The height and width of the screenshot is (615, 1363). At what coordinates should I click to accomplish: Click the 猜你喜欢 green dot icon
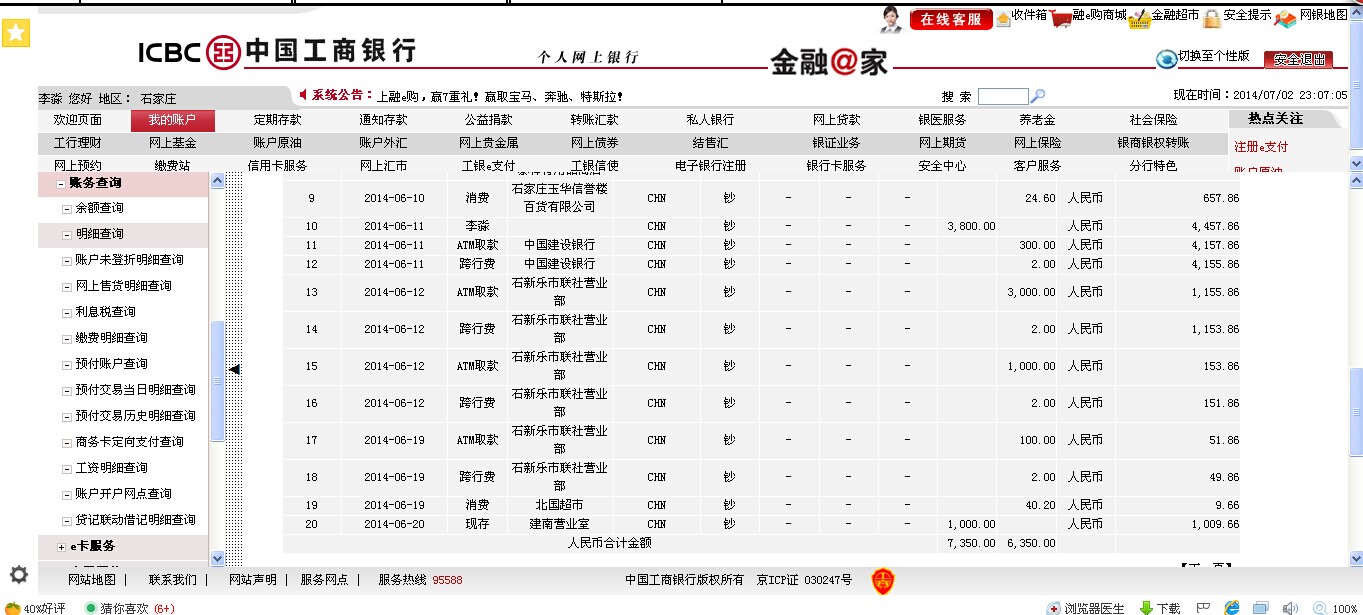[91, 607]
